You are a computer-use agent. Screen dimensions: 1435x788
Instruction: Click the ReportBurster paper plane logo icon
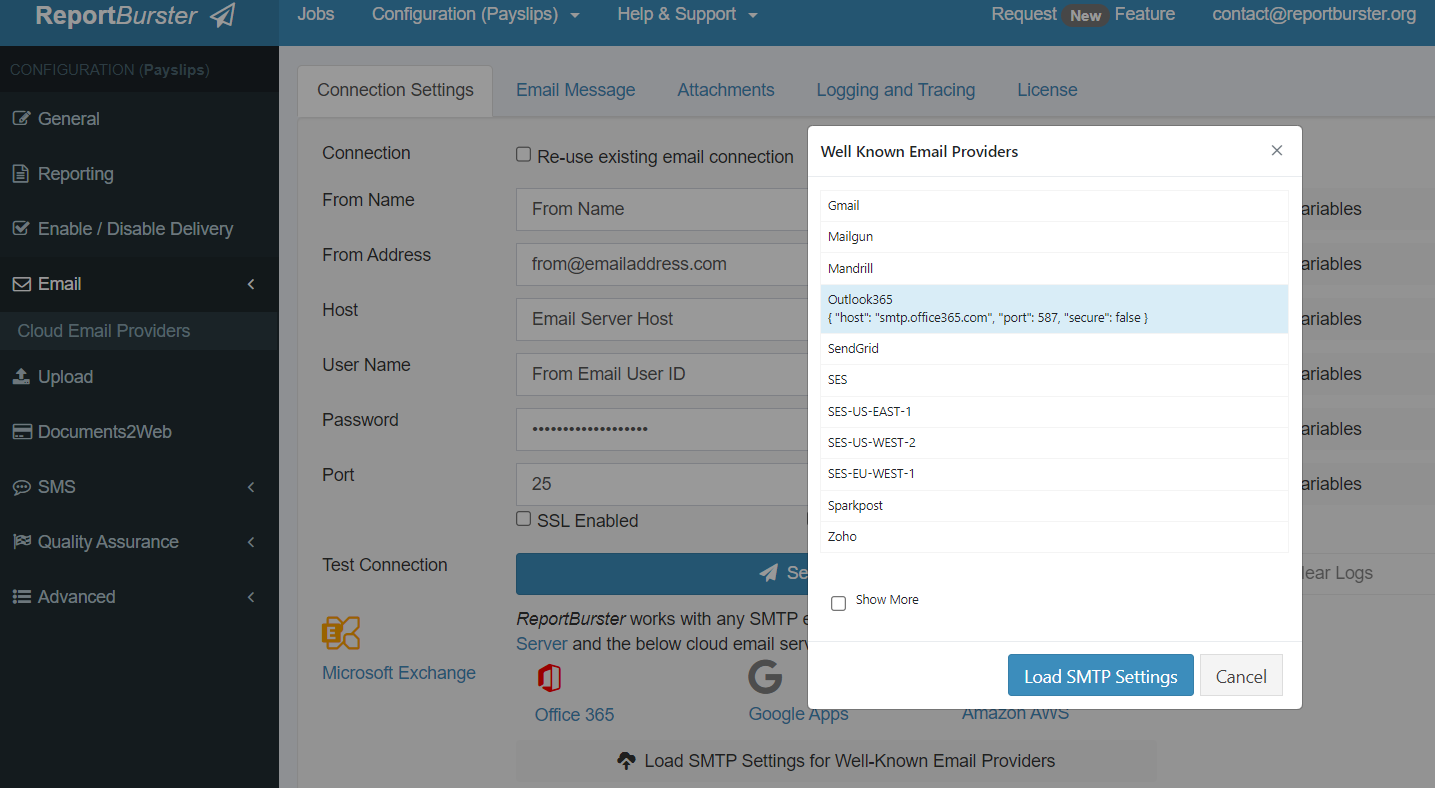point(223,15)
